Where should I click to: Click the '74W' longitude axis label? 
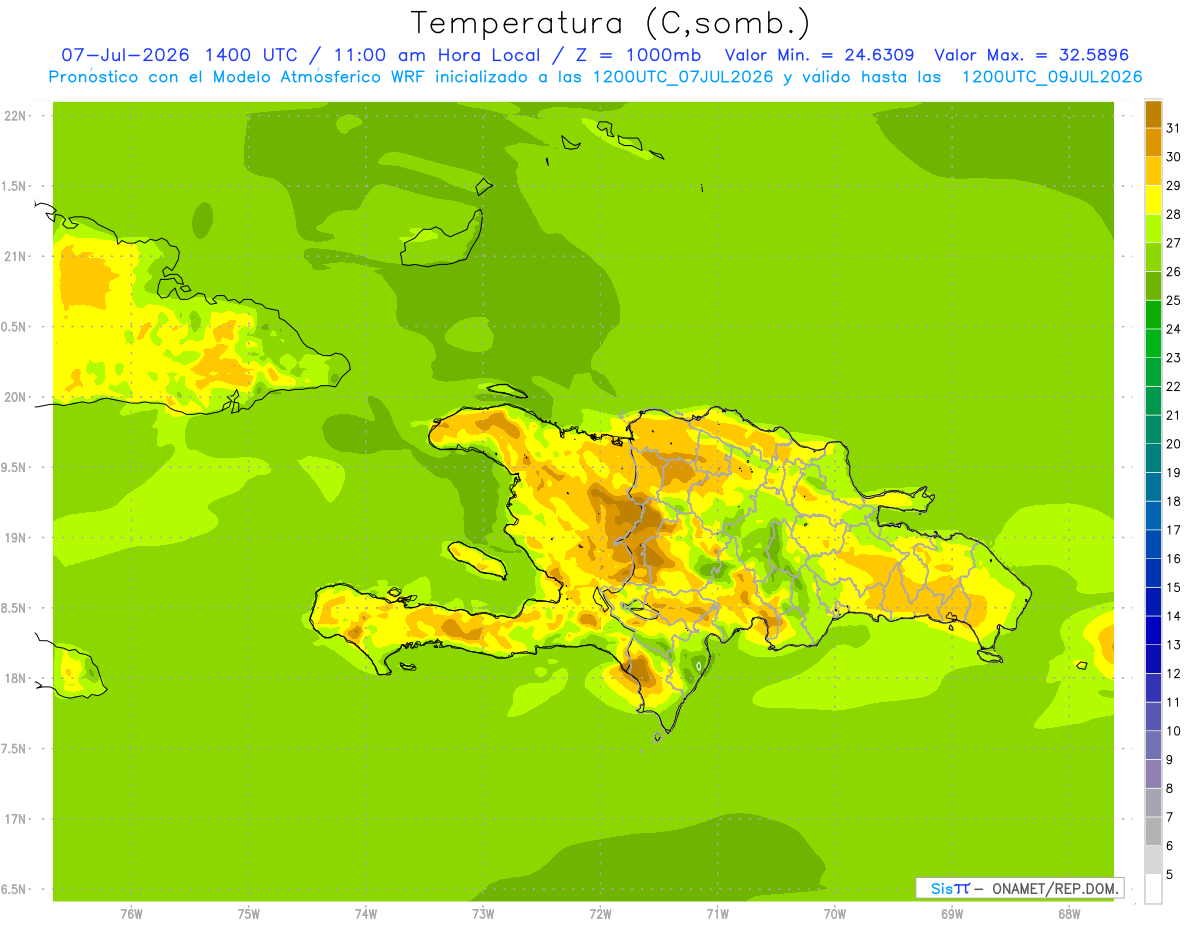click(x=366, y=913)
